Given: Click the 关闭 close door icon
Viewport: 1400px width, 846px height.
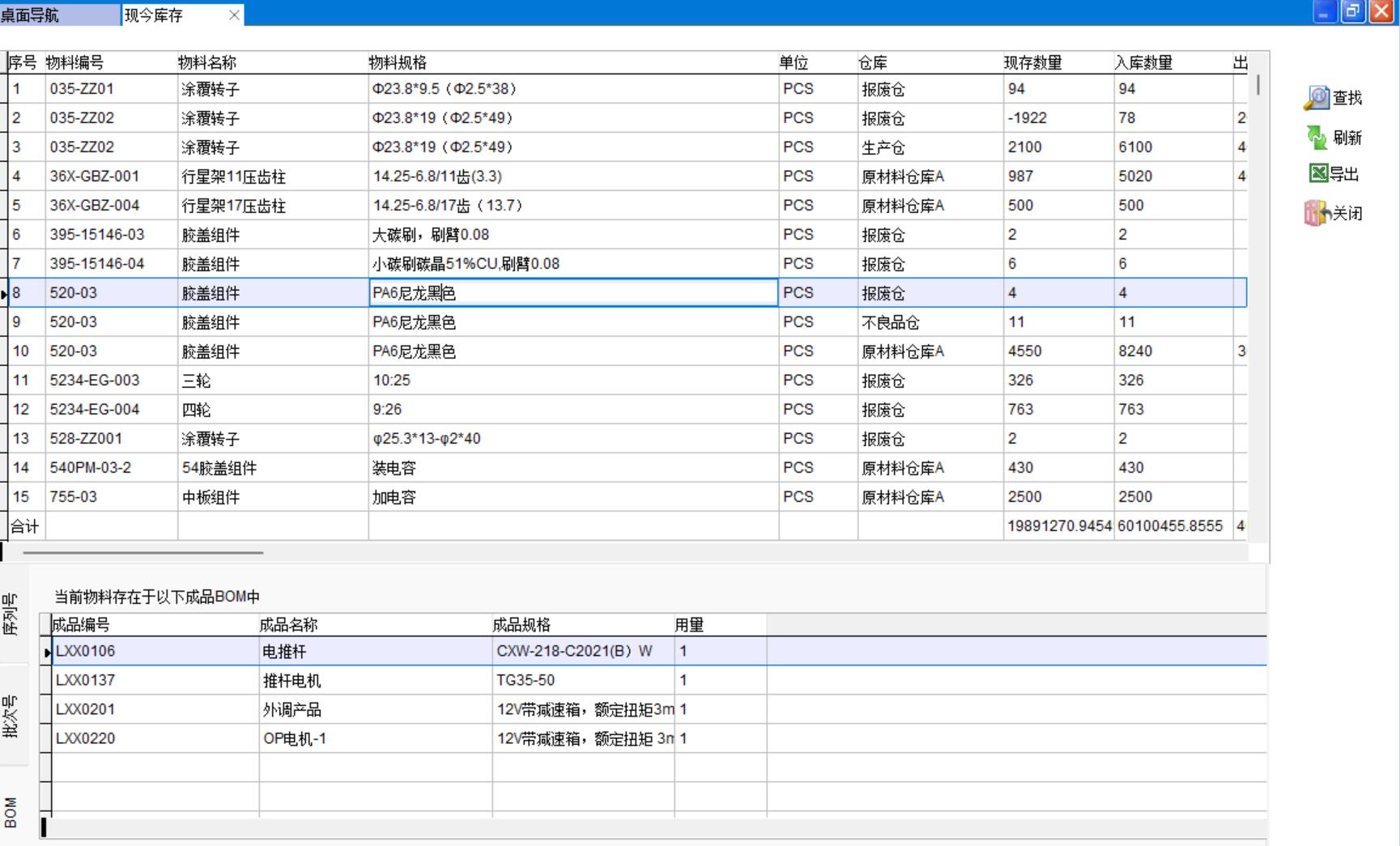Looking at the screenshot, I should coord(1317,213).
